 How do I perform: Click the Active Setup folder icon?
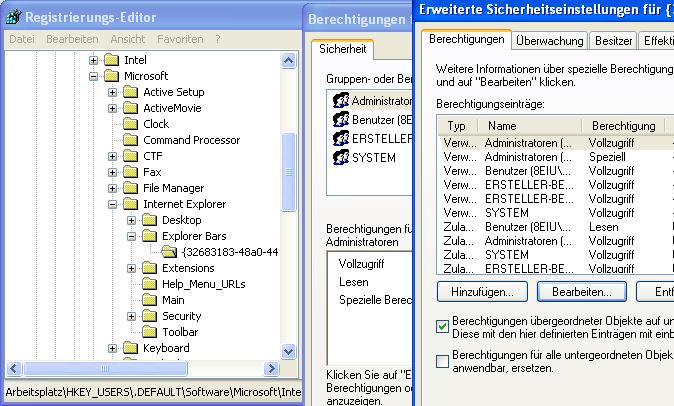(x=131, y=92)
